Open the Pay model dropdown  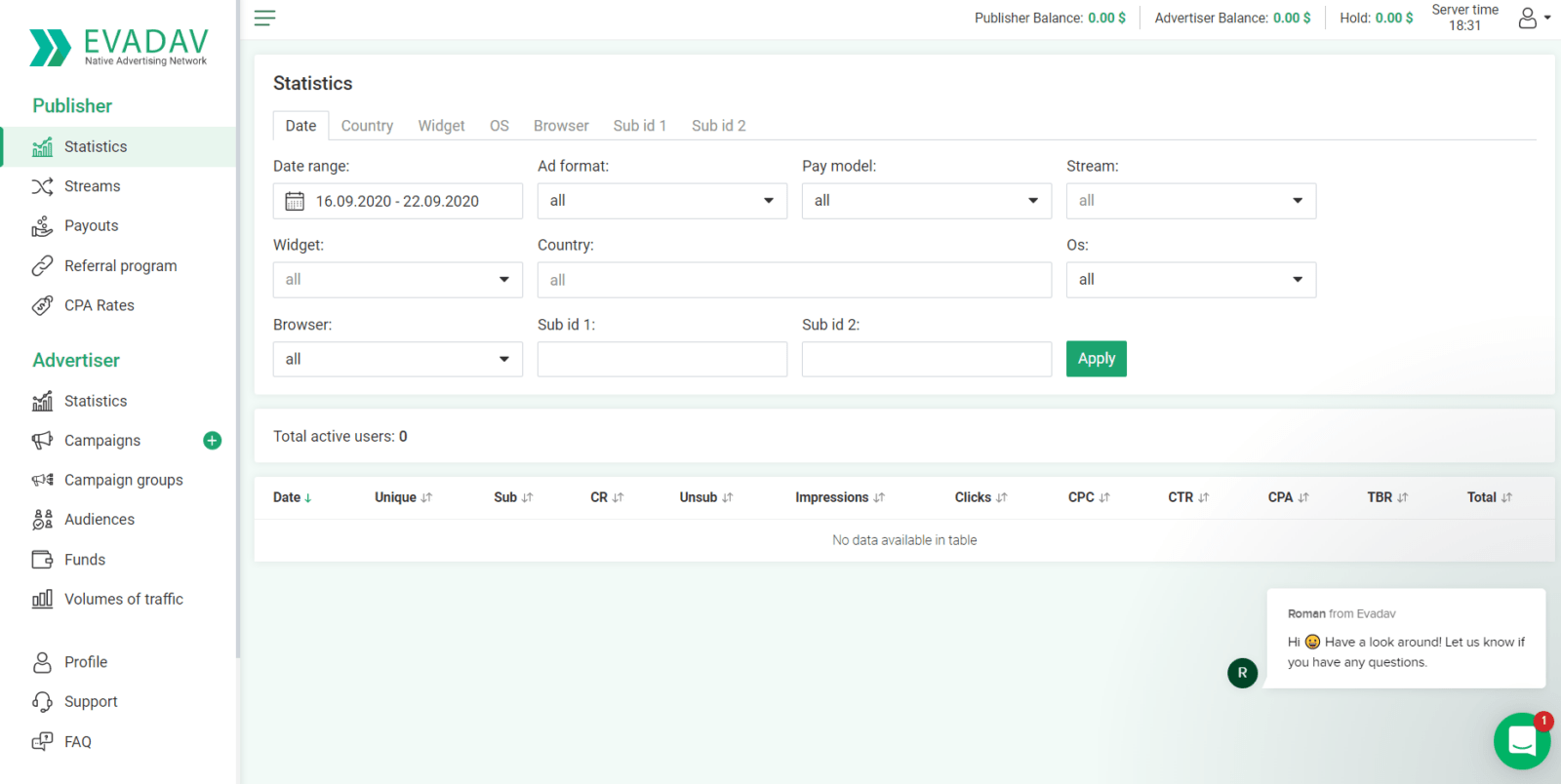tap(926, 201)
